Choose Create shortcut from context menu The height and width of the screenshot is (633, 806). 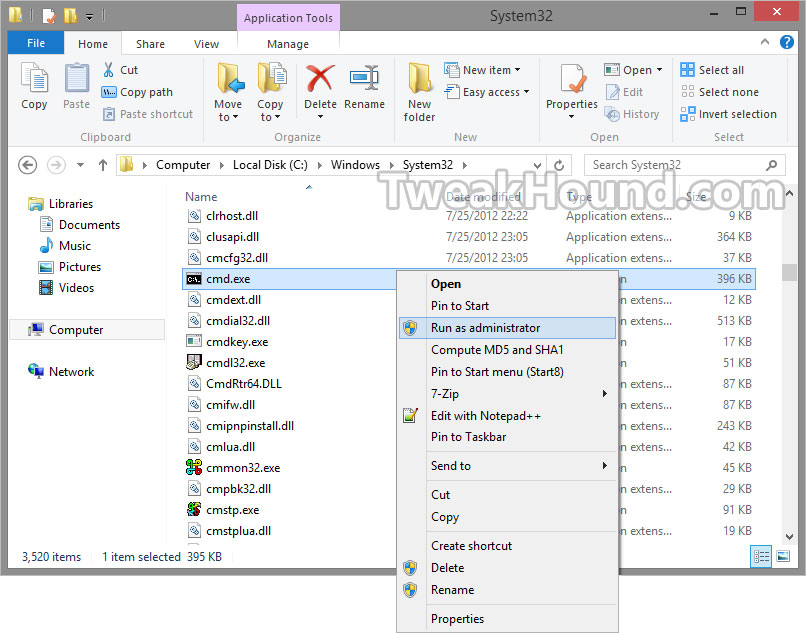point(507,546)
